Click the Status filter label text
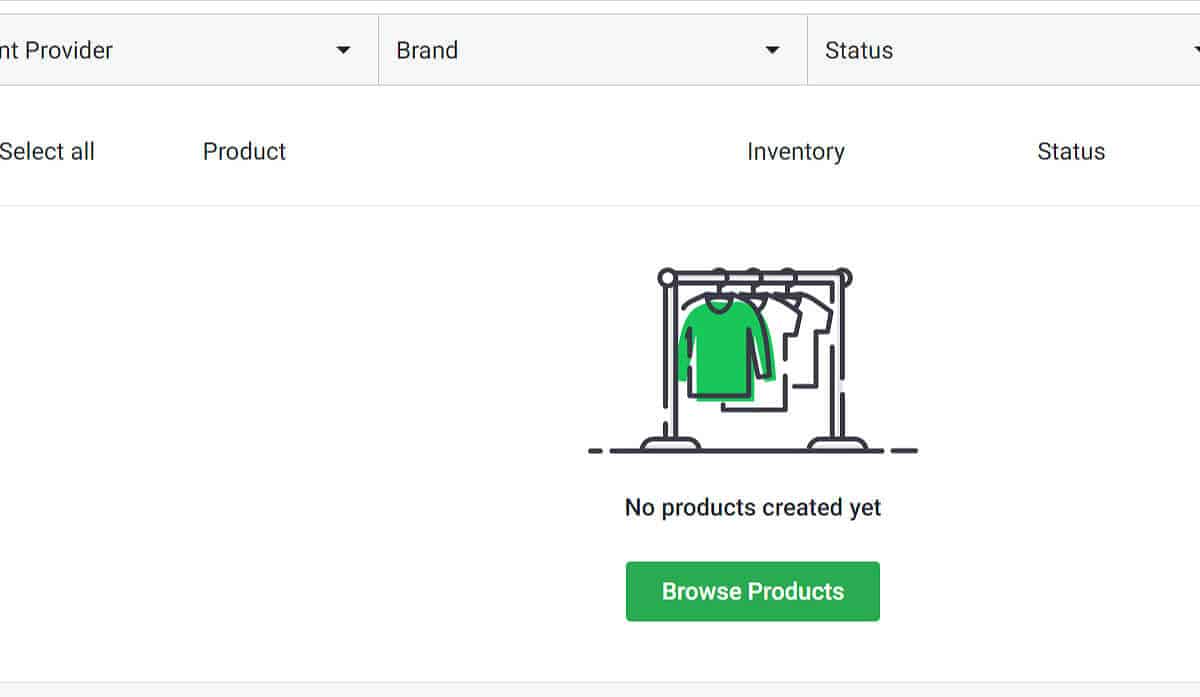1200x697 pixels. [859, 50]
